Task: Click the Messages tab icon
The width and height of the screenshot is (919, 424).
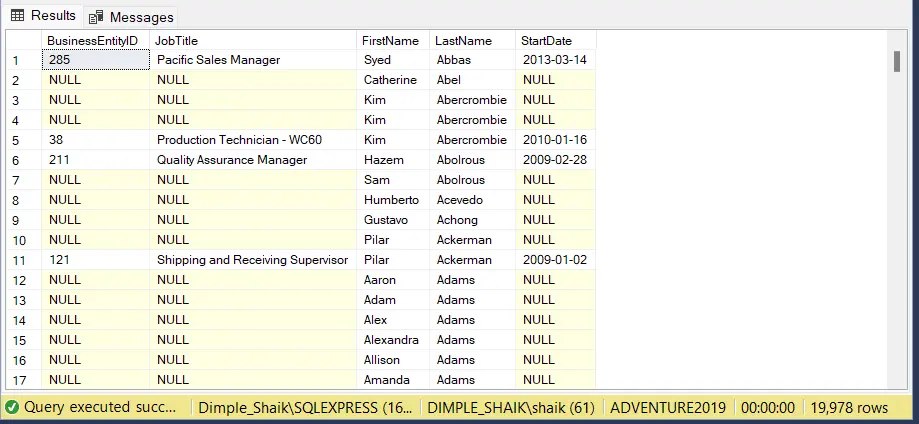Action: click(x=97, y=17)
